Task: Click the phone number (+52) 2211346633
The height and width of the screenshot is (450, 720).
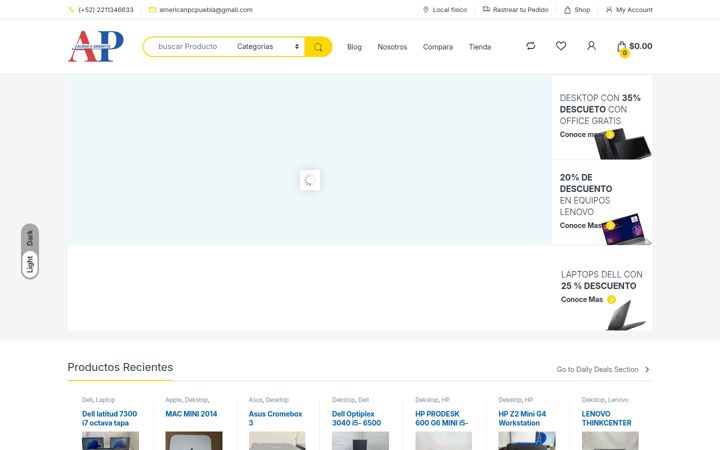Action: point(106,10)
